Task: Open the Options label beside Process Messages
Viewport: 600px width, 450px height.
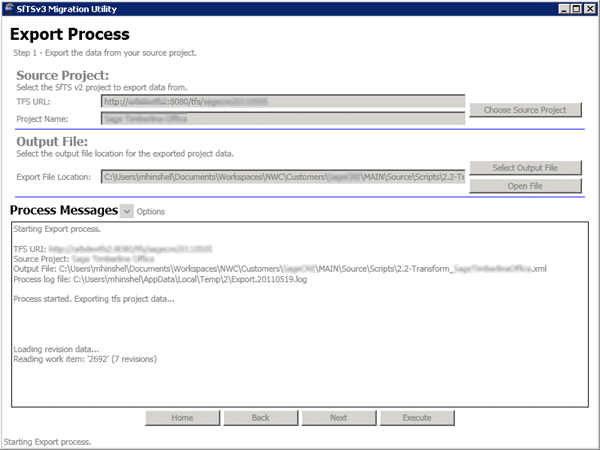Action: 151,212
